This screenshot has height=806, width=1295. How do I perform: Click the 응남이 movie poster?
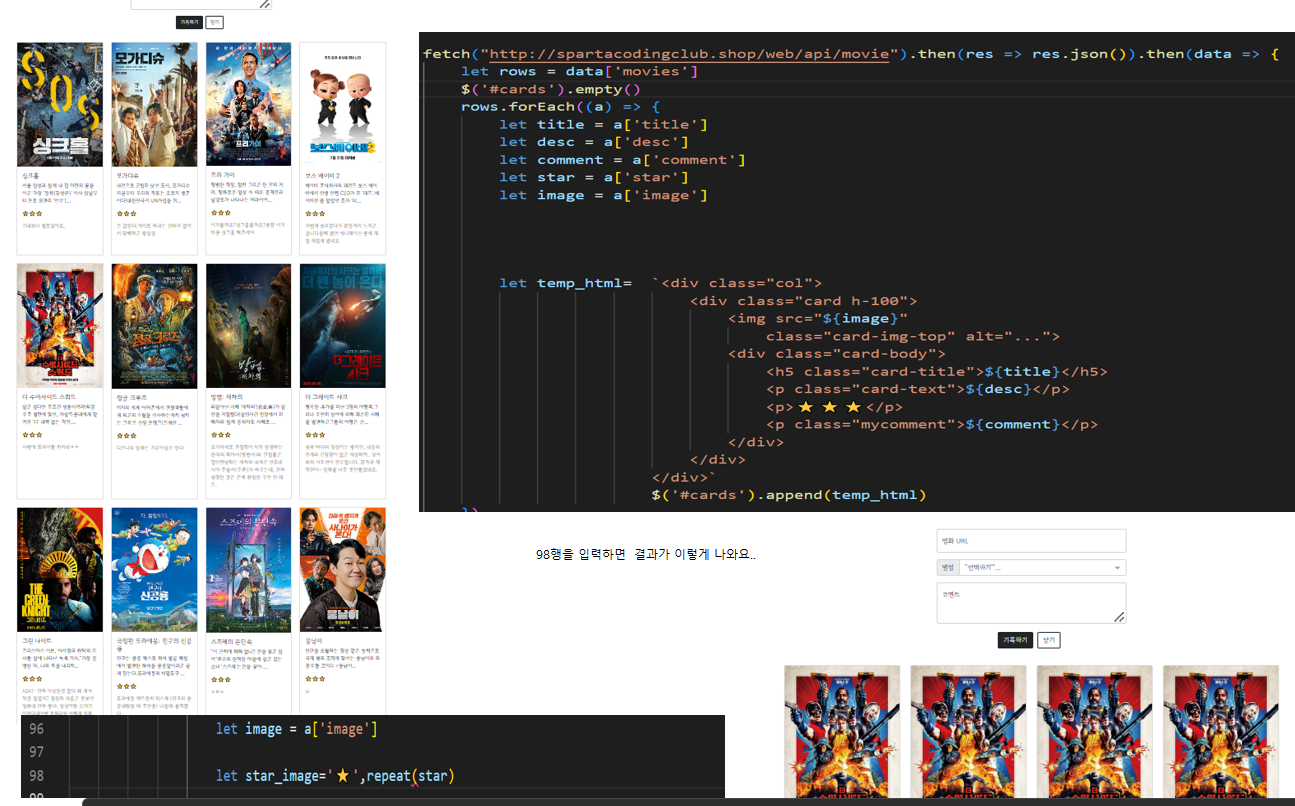click(x=343, y=570)
